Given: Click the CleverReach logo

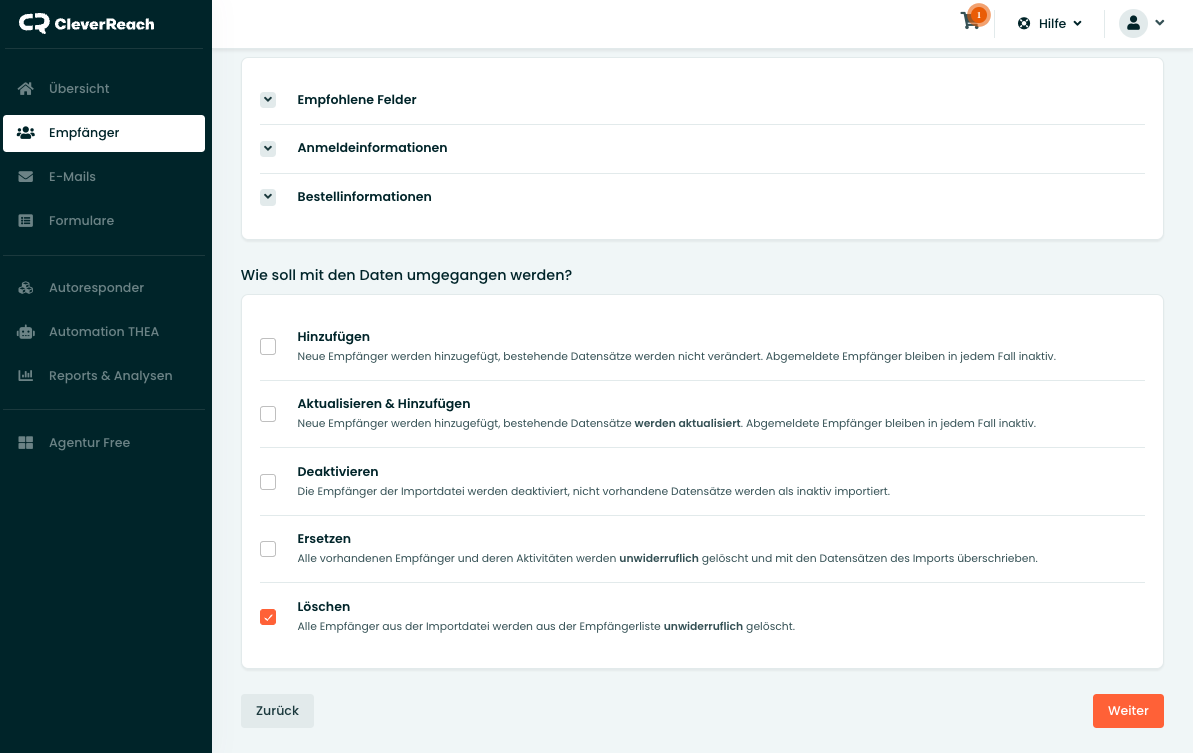Looking at the screenshot, I should [x=87, y=23].
